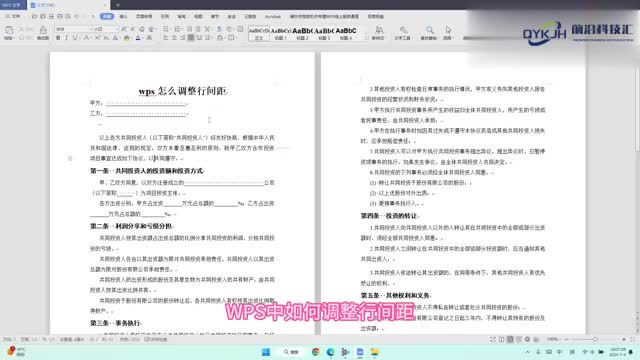Click the taskbar search box
This screenshot has height=360, width=640.
tap(291, 352)
